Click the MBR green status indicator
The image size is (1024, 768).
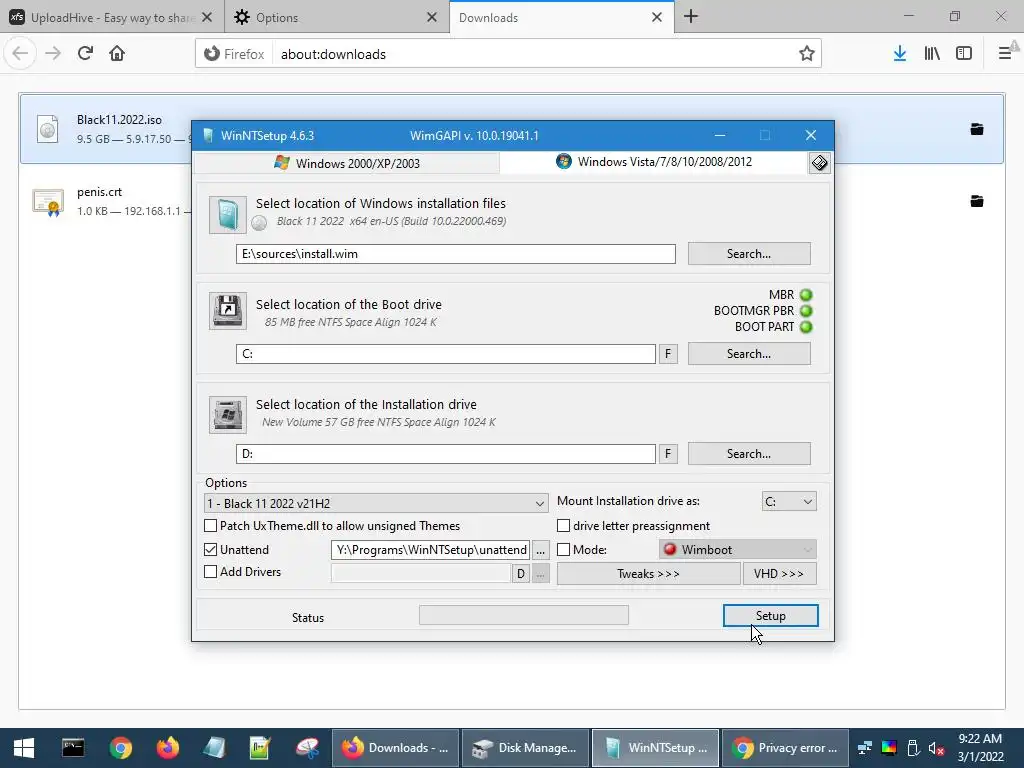(x=806, y=295)
